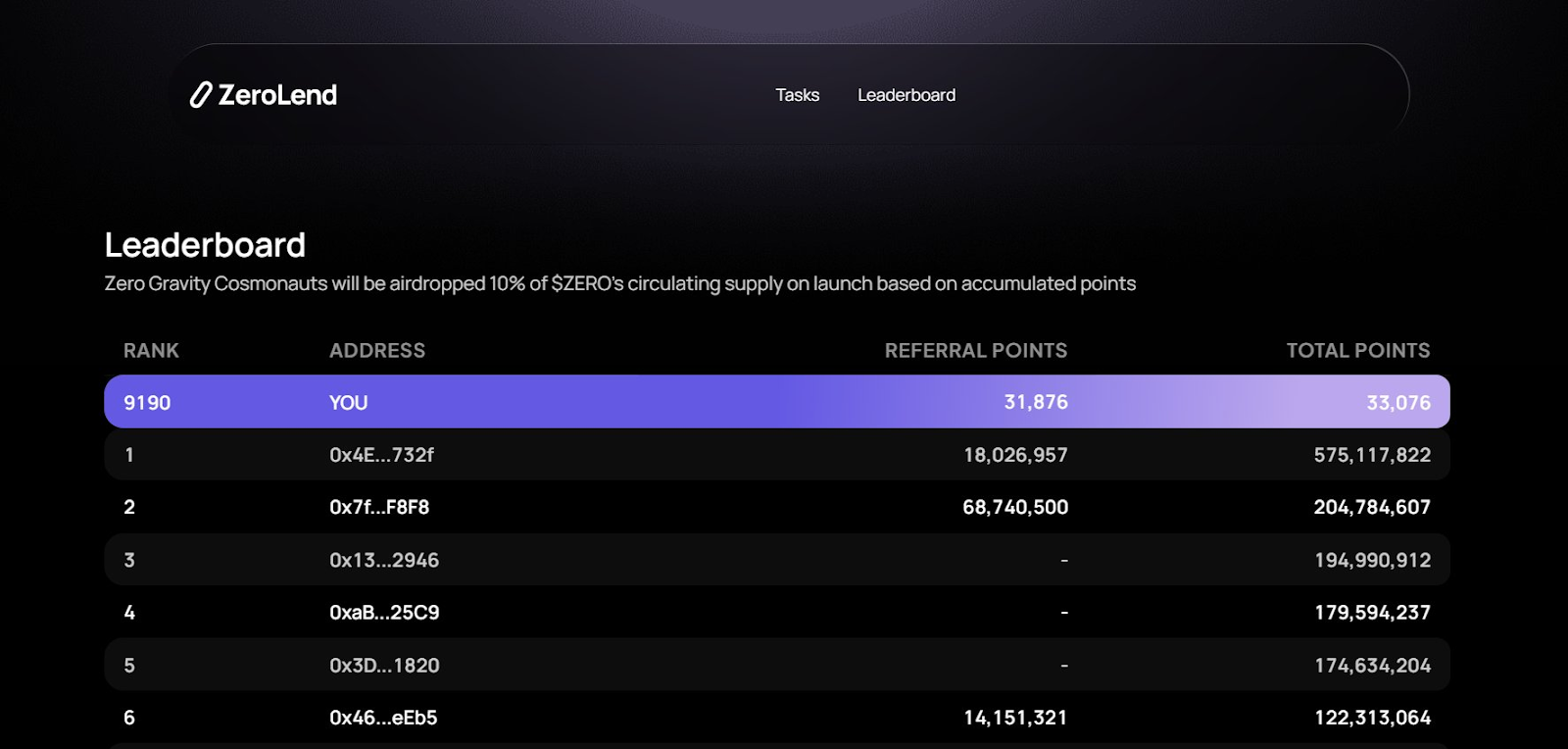Click rank number 5 in the 0x3D...1820 row
The width and height of the screenshot is (1568, 749).
[x=129, y=666]
